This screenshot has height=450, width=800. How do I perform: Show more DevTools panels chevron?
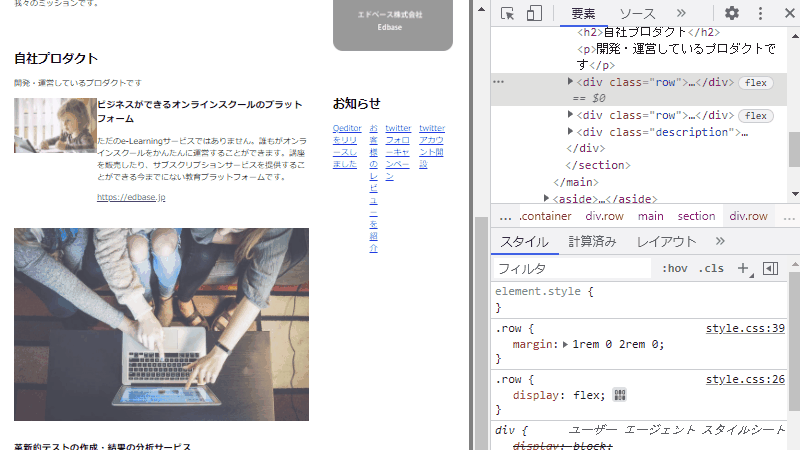click(x=681, y=13)
